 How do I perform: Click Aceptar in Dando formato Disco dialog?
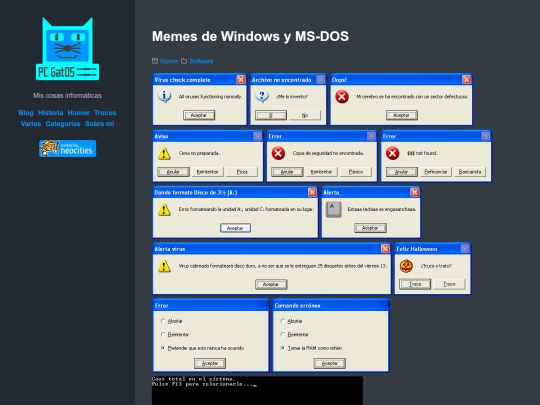pos(235,228)
